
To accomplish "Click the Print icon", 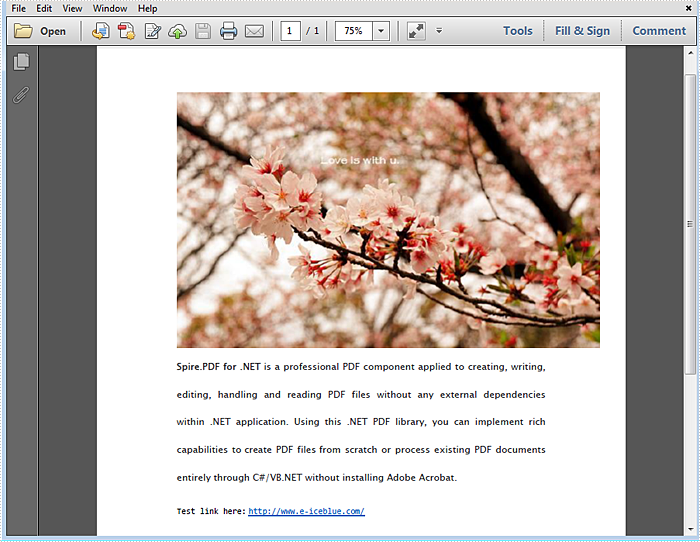I will pos(229,31).
